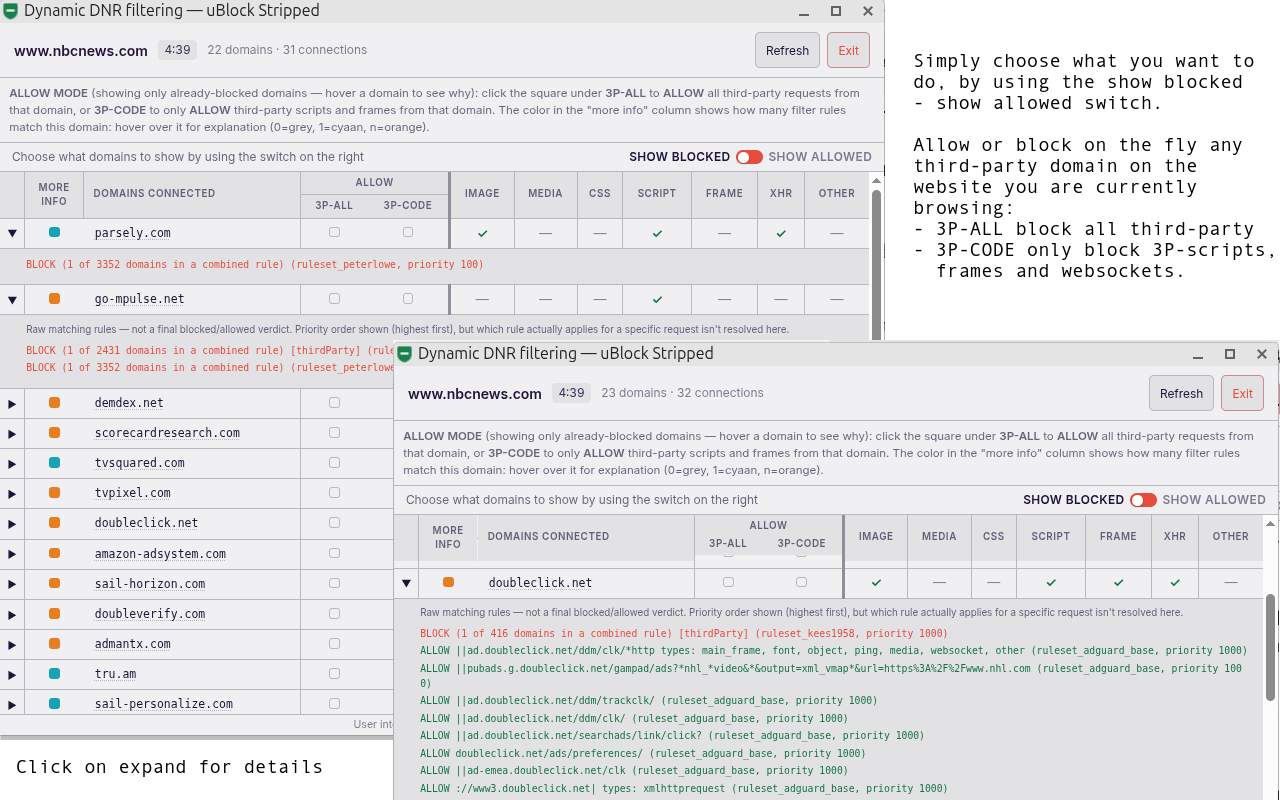Click the FRAME checkmark for doubleclick.net in the front window
The image size is (1280, 800).
tap(1118, 582)
